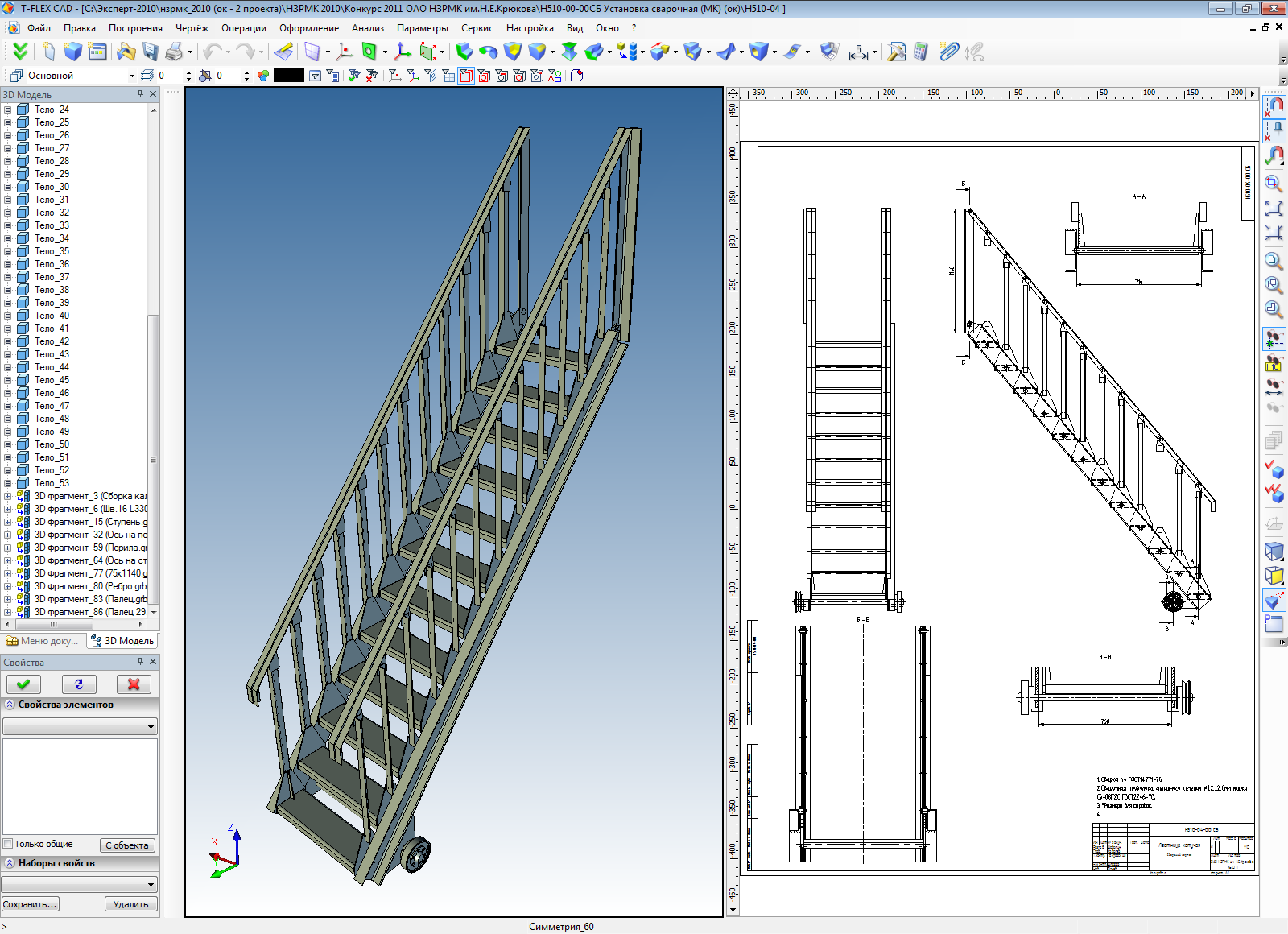Toggle the perspective cone view button on right toolbar
Image resolution: width=1288 pixels, height=934 pixels.
pos(1274,600)
